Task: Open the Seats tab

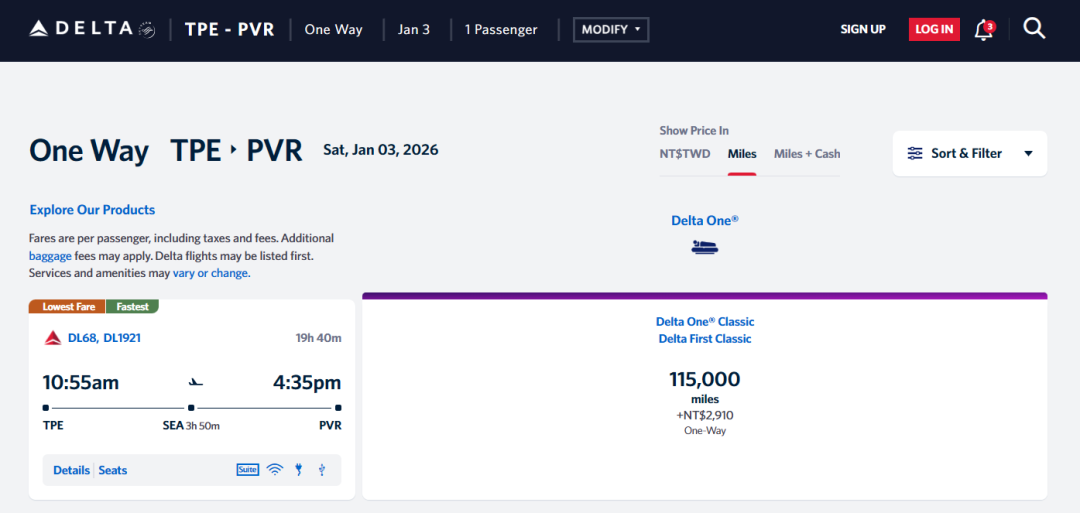Action: (x=113, y=470)
